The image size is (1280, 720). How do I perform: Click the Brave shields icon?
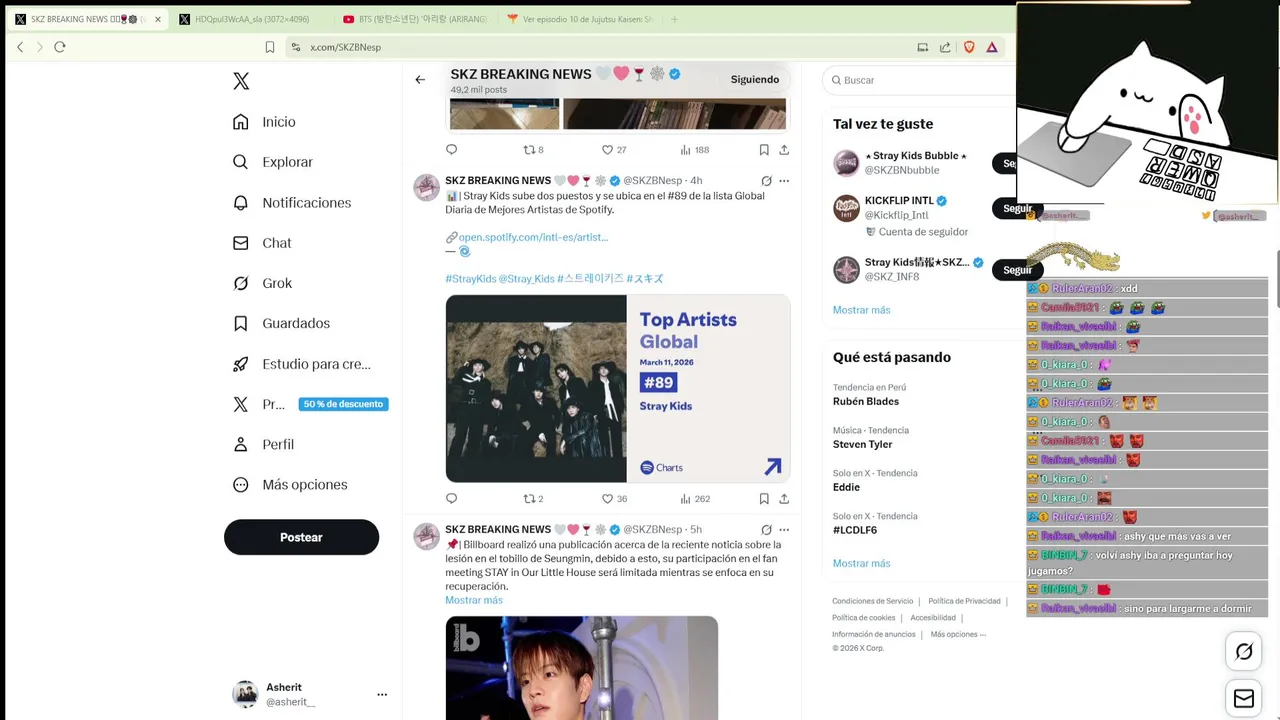click(968, 47)
